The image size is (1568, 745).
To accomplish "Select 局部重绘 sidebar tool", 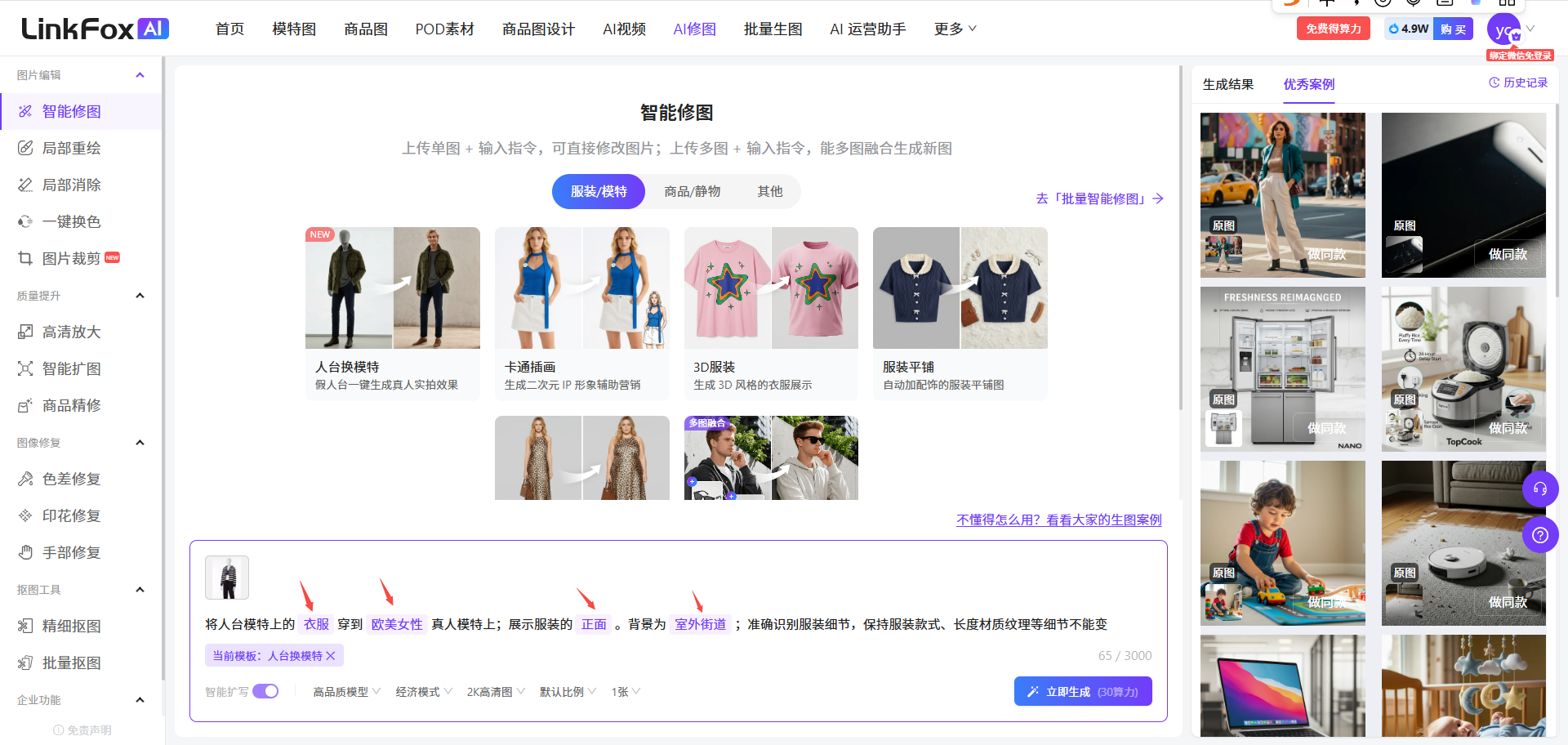I will [x=71, y=148].
